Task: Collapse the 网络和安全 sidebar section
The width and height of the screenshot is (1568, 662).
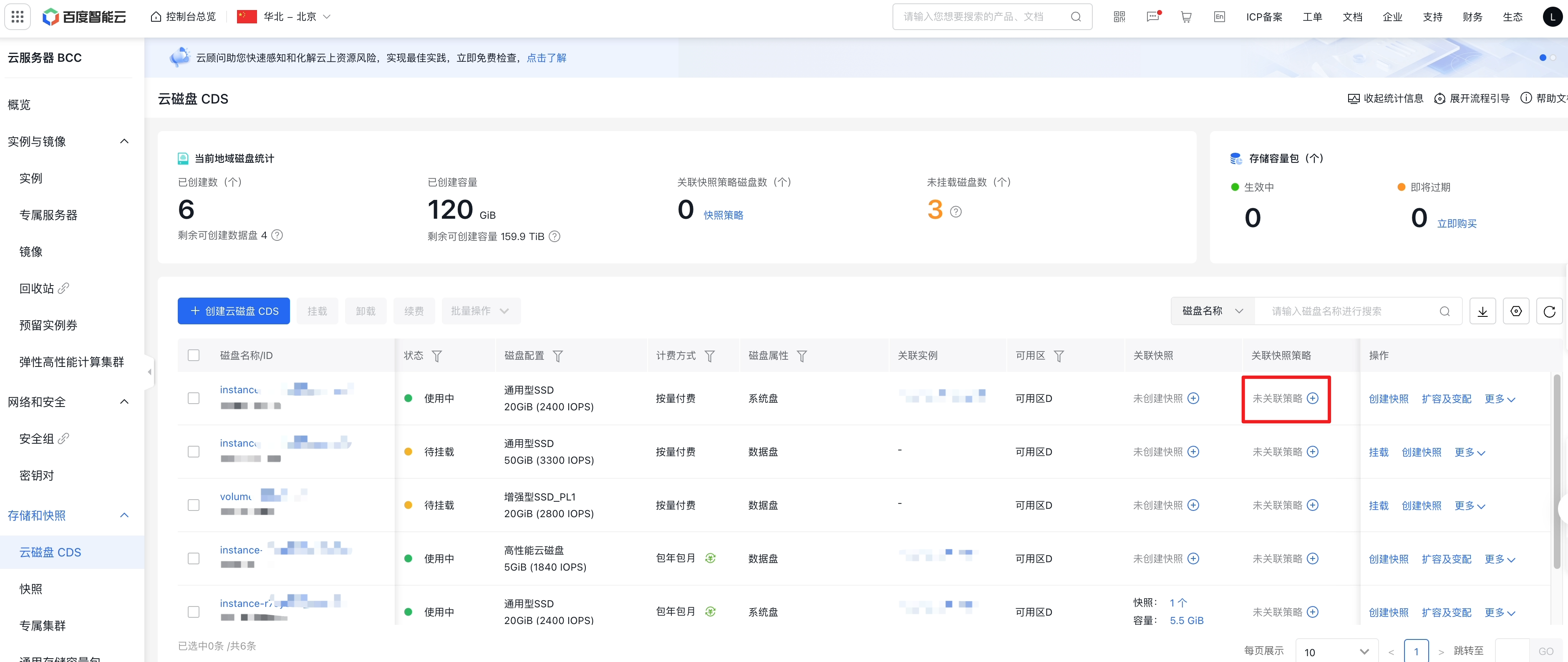Action: click(124, 402)
